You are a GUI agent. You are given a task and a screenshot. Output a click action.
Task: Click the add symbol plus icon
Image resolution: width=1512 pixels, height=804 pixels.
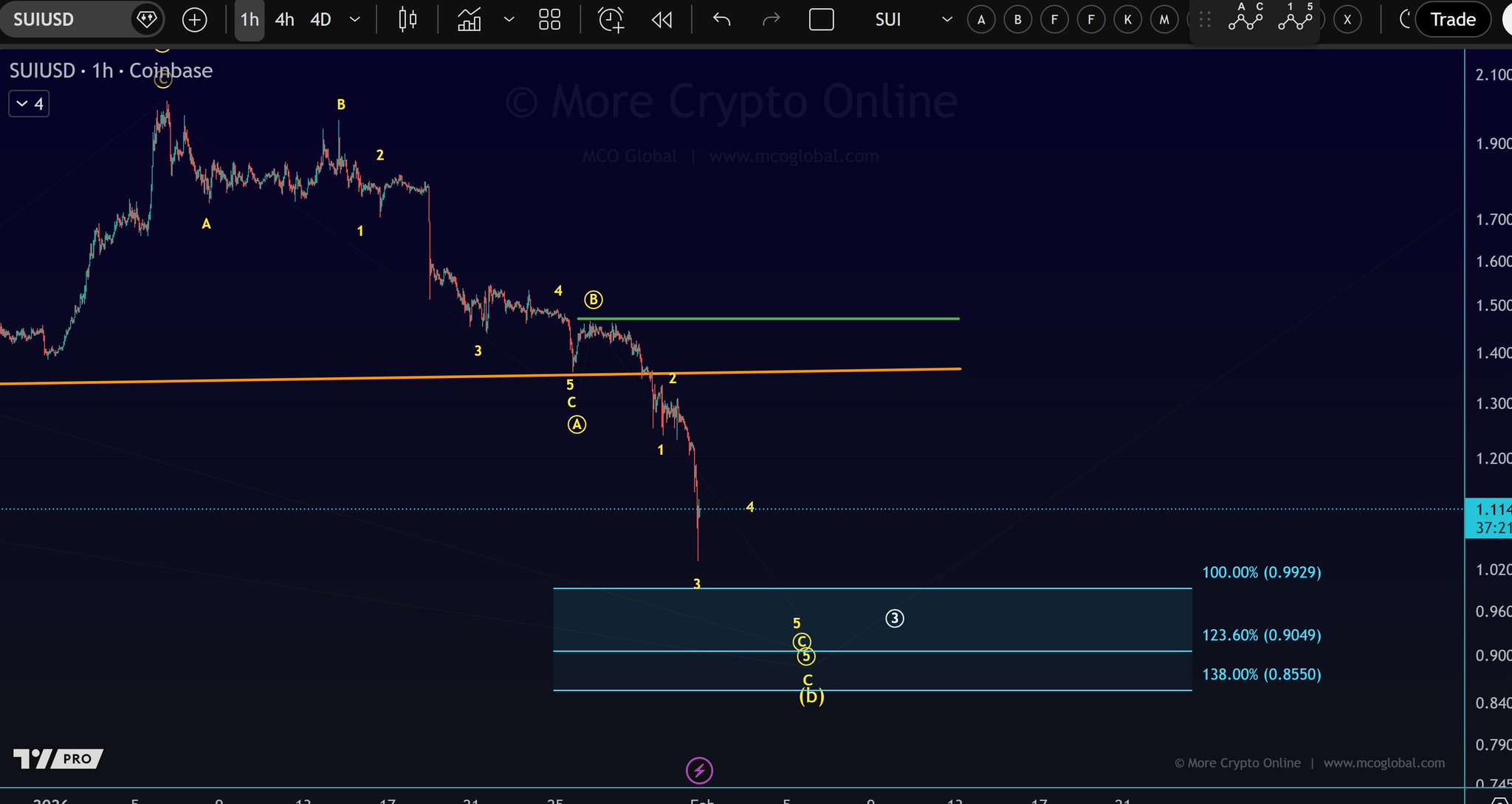(194, 20)
